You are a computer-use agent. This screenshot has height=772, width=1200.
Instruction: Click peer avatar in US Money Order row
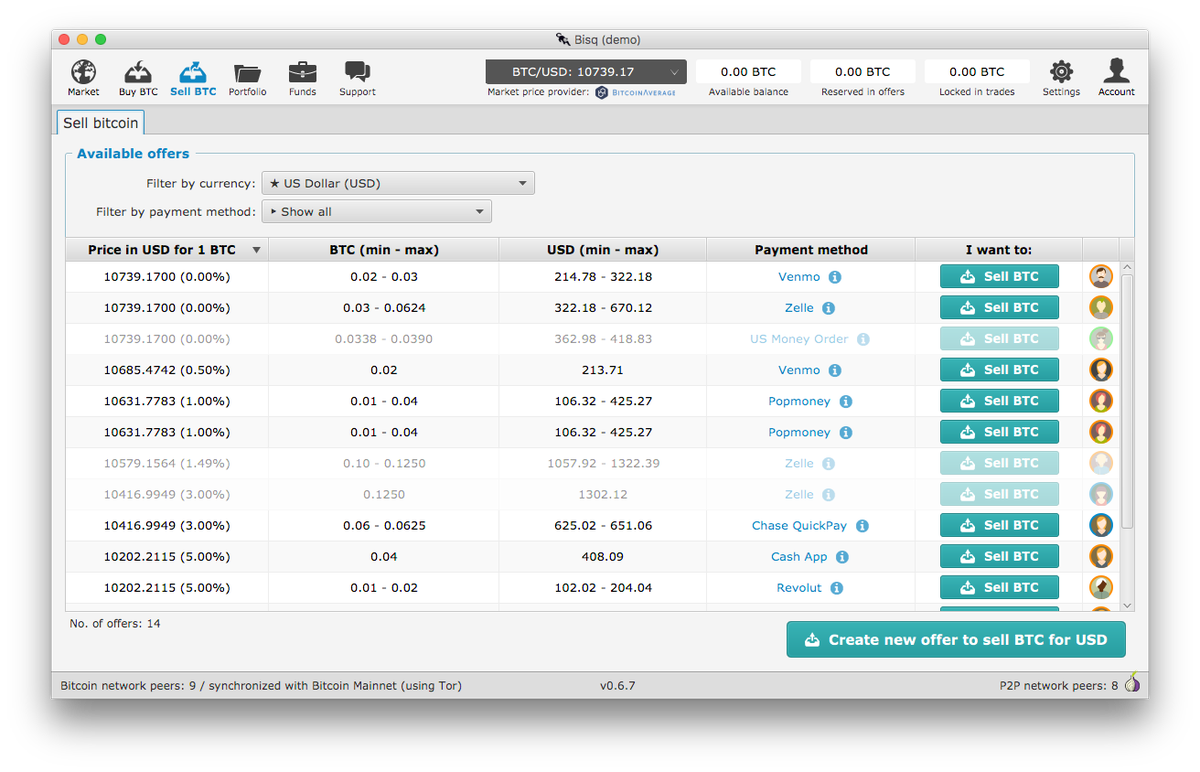click(1101, 339)
